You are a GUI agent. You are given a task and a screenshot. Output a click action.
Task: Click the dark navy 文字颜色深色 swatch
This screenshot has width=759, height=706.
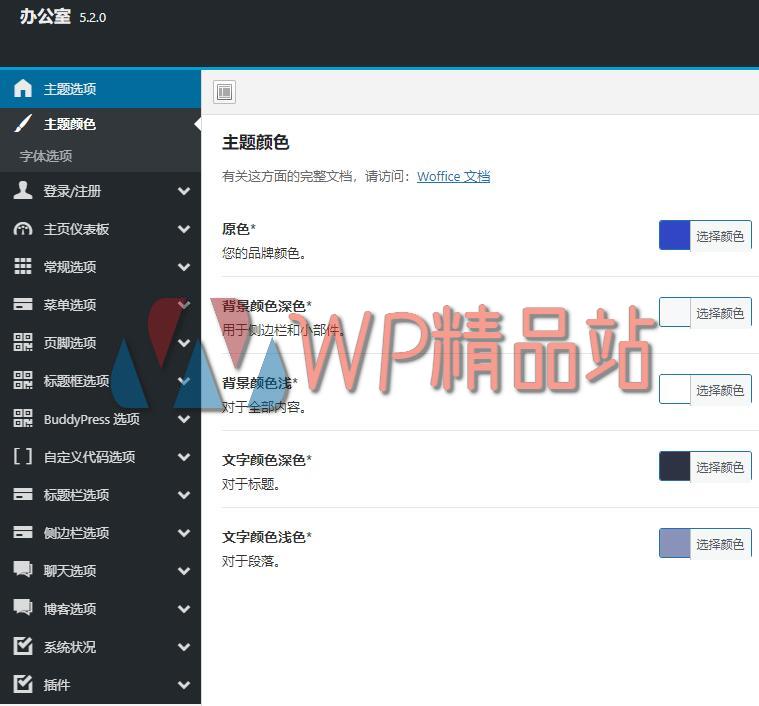coord(675,466)
